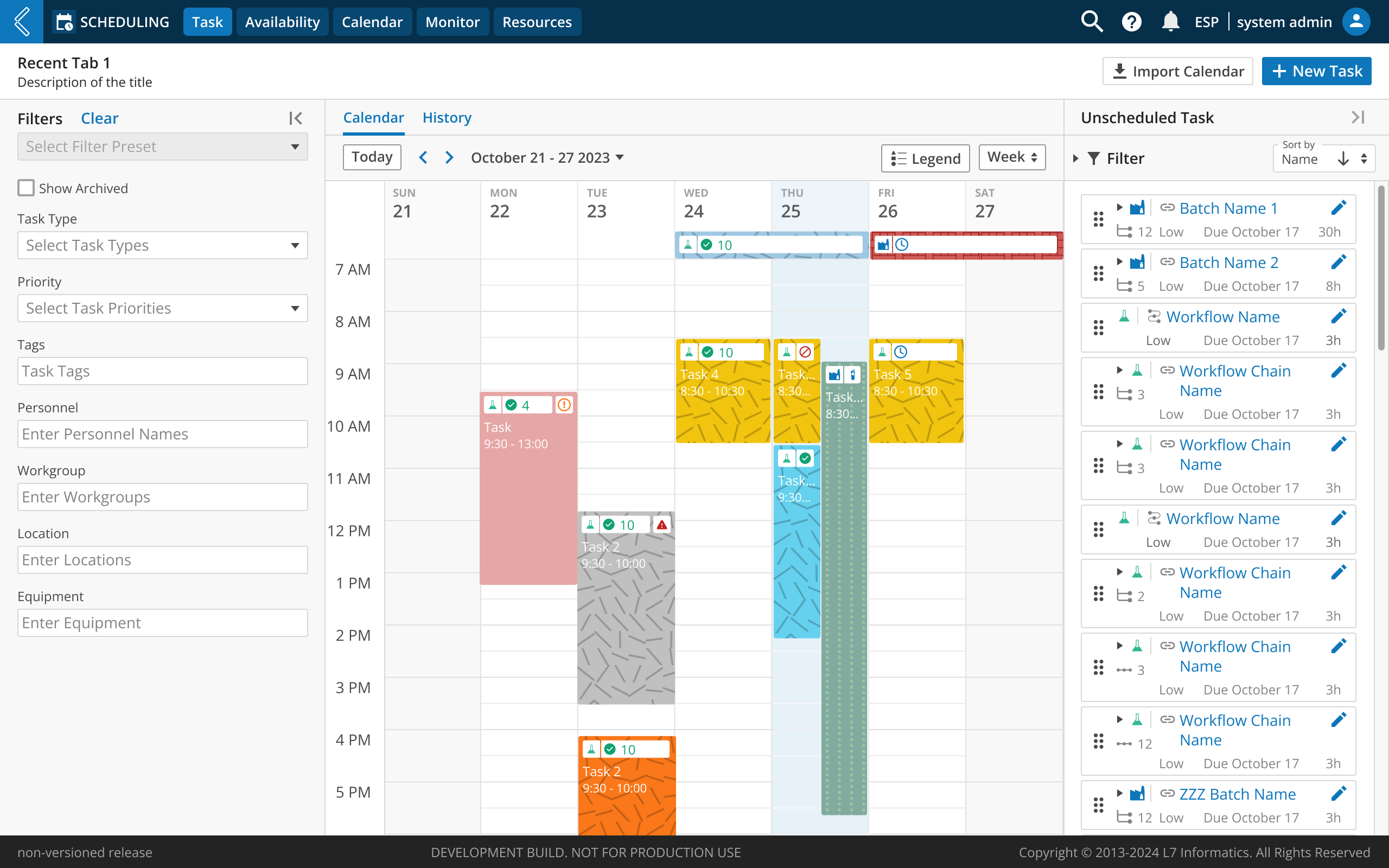Viewport: 1389px width, 868px height.
Task: Click the drag handle of Batch Name 2
Action: tap(1099, 274)
